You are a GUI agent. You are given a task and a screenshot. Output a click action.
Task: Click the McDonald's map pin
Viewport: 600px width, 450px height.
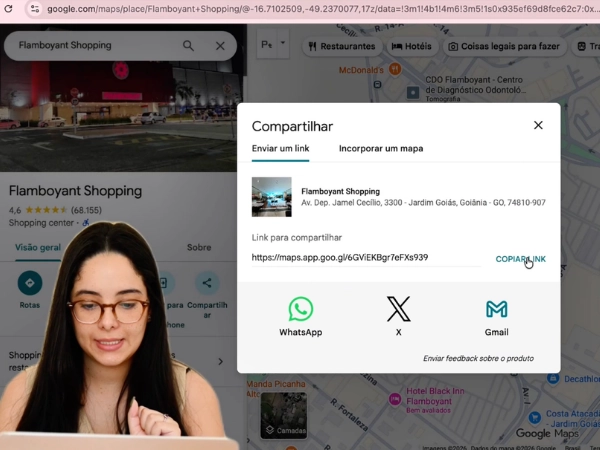pos(395,69)
